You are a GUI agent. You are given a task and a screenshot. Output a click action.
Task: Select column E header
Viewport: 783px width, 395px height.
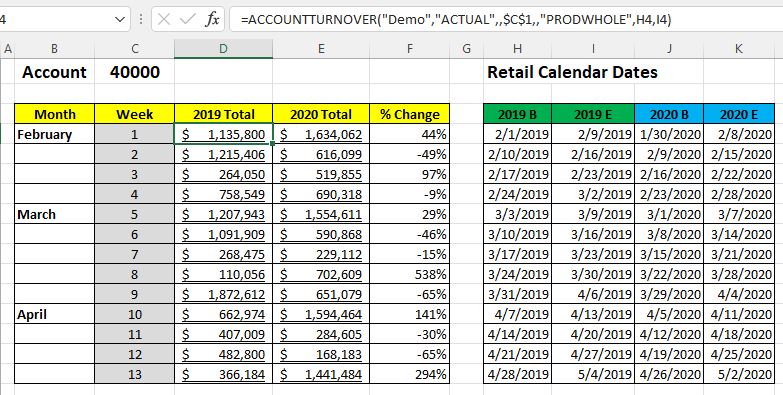pos(321,48)
